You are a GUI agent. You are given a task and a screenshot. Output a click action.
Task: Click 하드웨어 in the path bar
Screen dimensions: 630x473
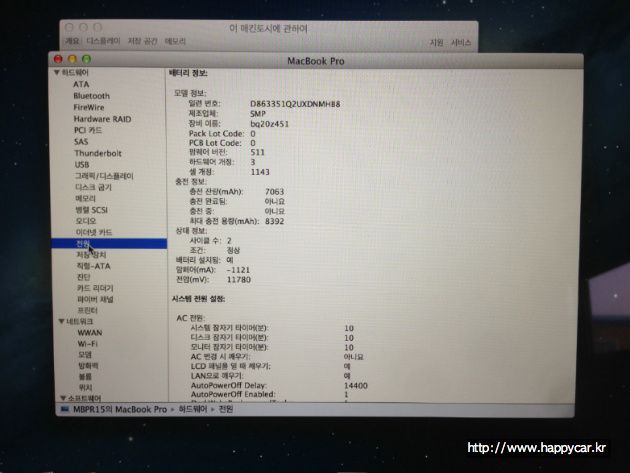click(193, 410)
